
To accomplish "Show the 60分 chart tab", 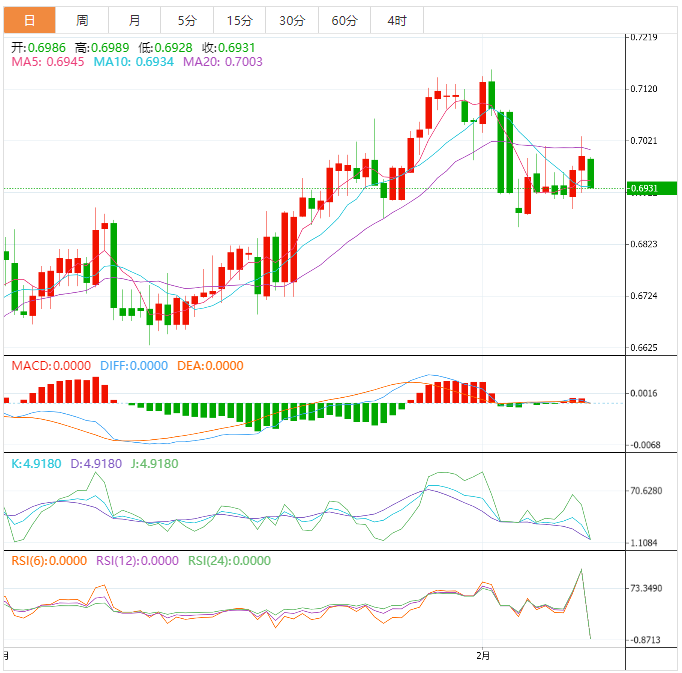I will [x=344, y=20].
